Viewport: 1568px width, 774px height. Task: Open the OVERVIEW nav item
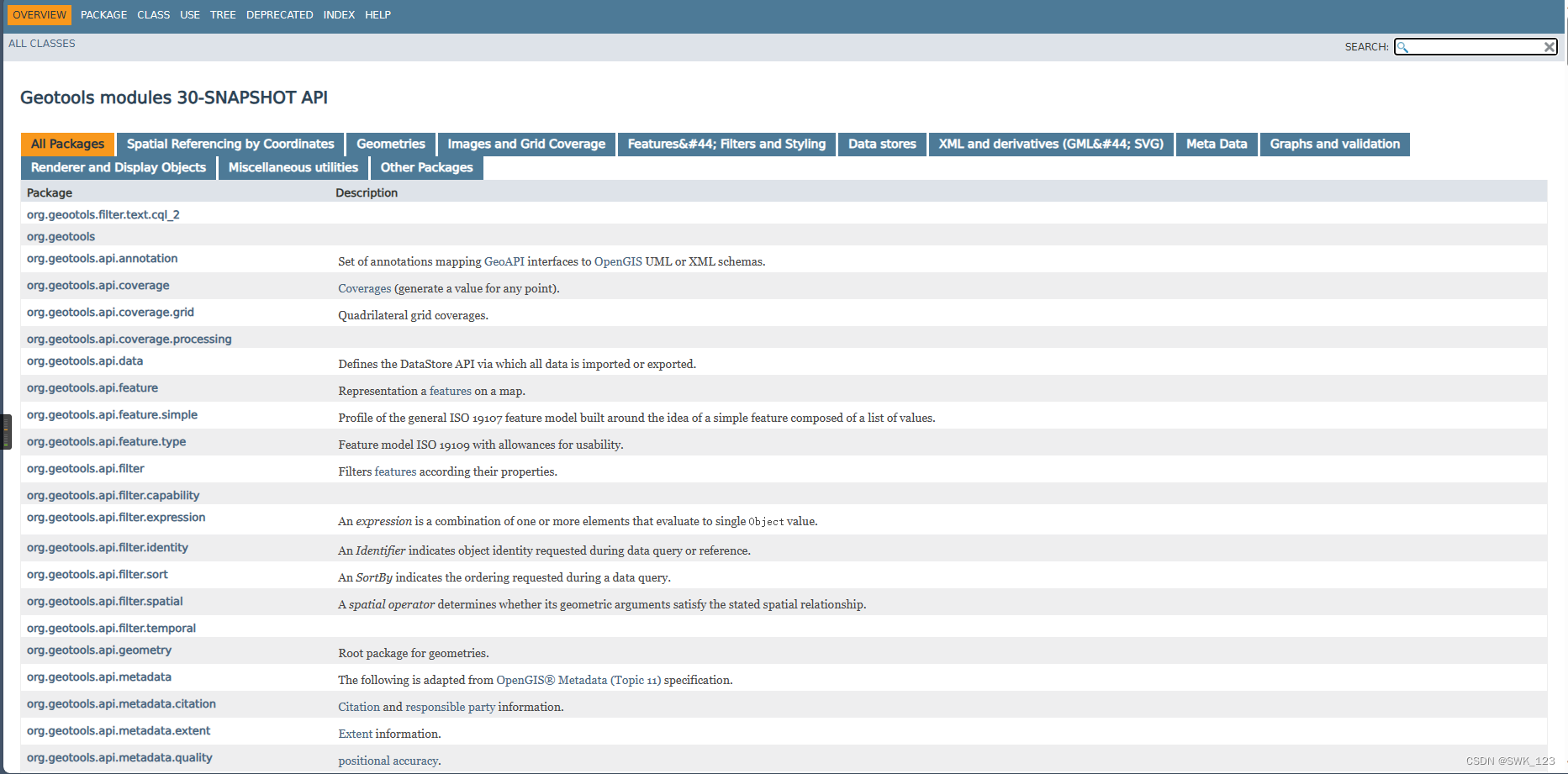pos(40,15)
